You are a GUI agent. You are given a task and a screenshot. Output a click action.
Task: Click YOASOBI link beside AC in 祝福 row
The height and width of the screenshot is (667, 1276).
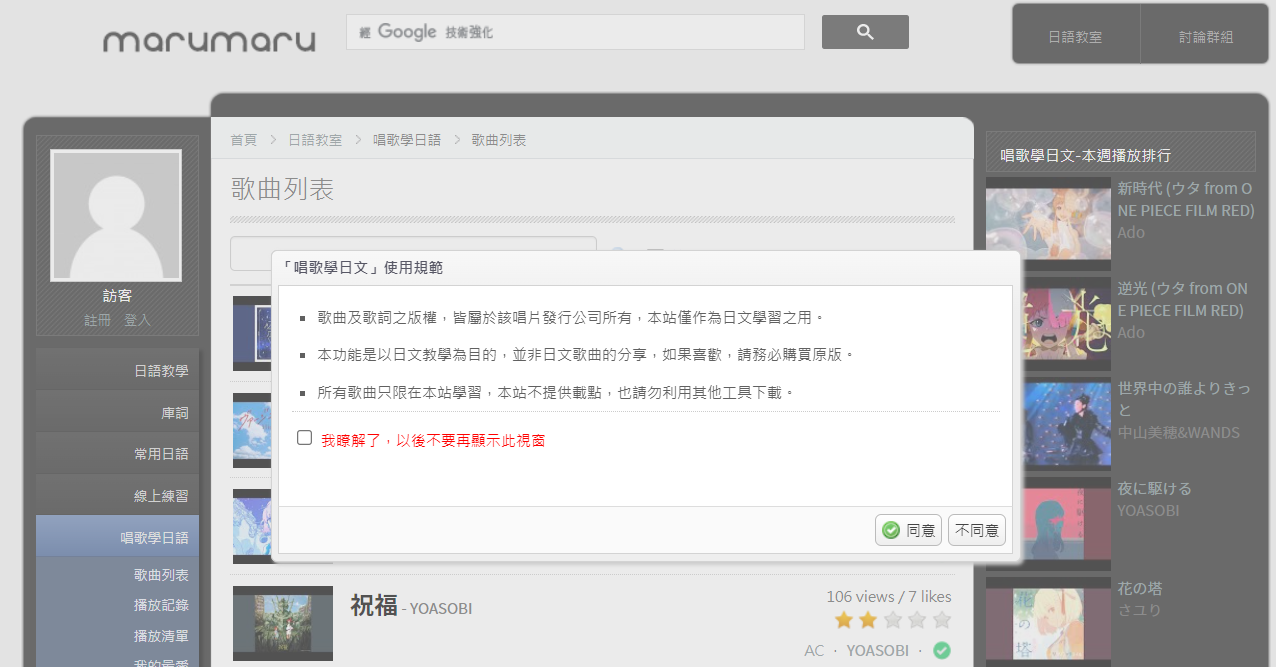(x=878, y=650)
